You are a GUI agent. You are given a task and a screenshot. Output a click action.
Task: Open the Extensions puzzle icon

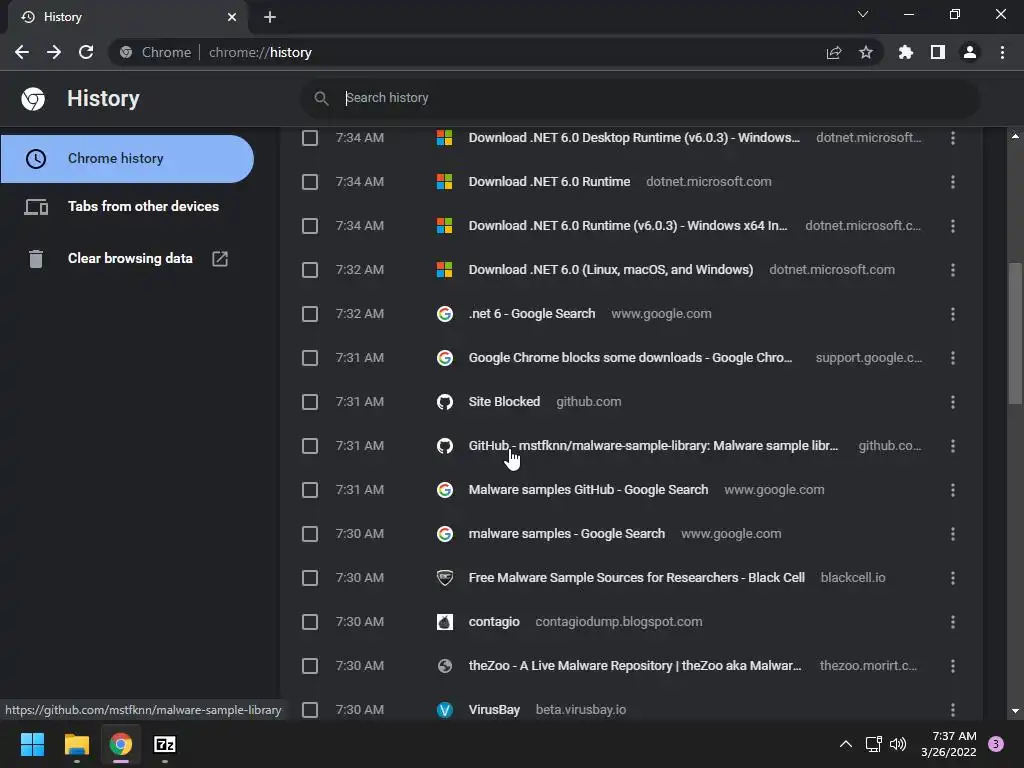(x=906, y=52)
